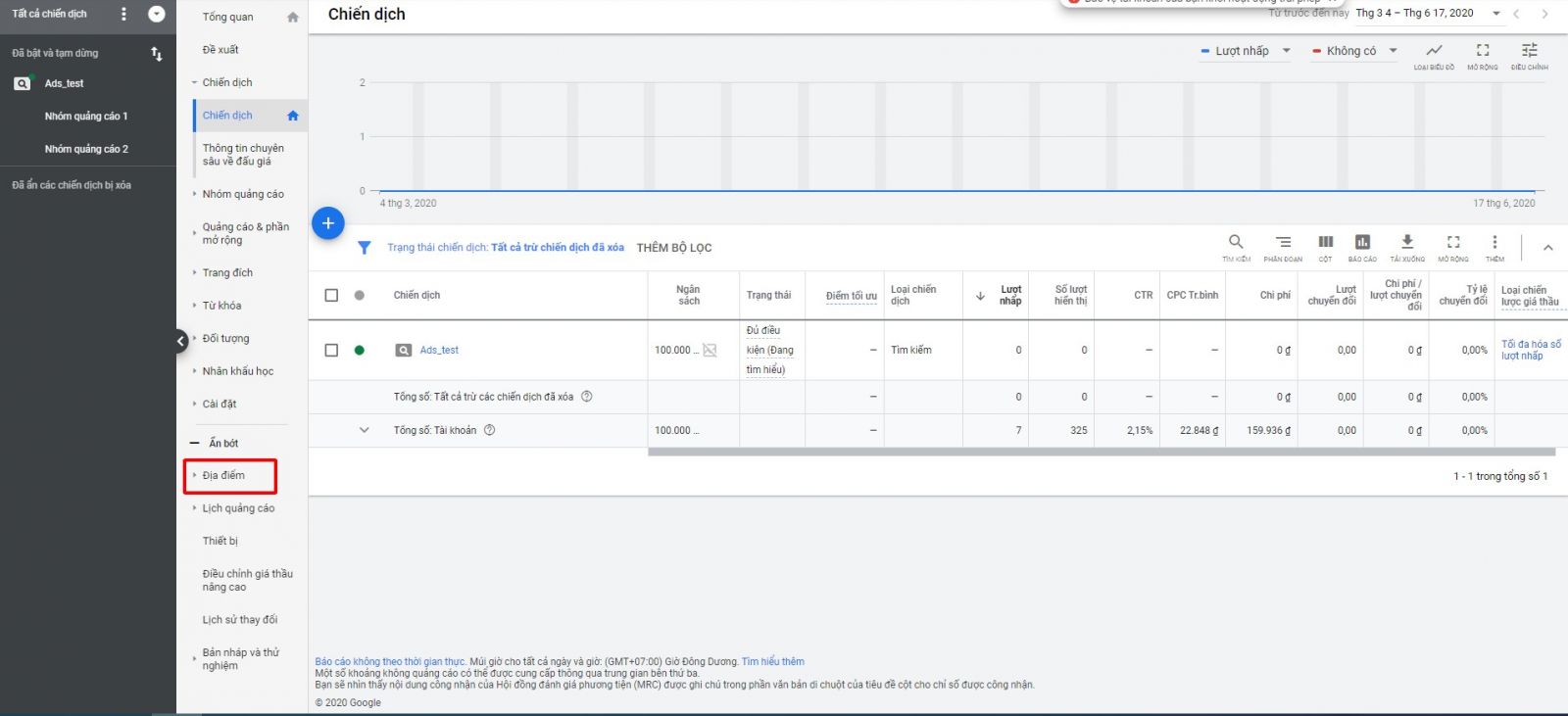1568x716 pixels.
Task: Tick the select-all checkbox in the table header
Action: pos(331,295)
